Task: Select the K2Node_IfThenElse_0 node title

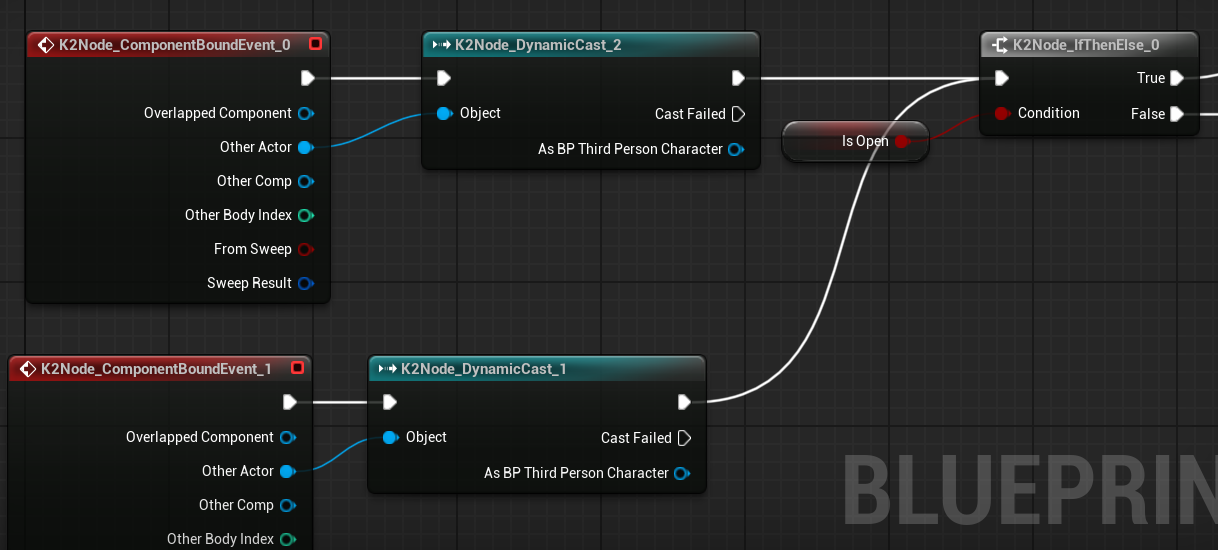Action: click(x=1086, y=44)
